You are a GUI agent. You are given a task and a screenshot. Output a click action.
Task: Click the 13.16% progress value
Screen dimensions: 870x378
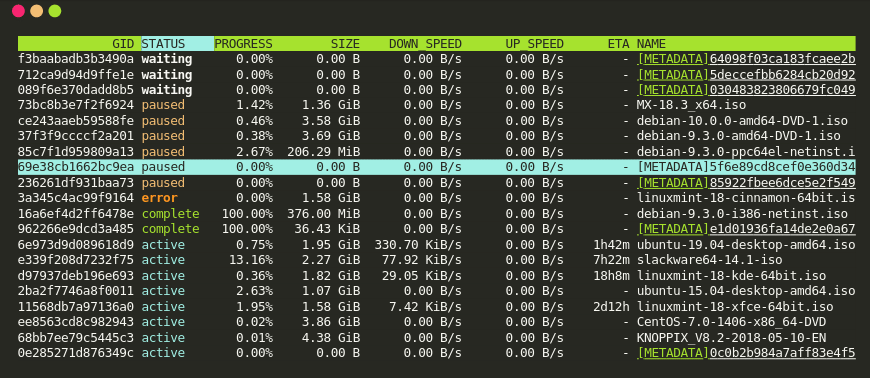(x=251, y=260)
